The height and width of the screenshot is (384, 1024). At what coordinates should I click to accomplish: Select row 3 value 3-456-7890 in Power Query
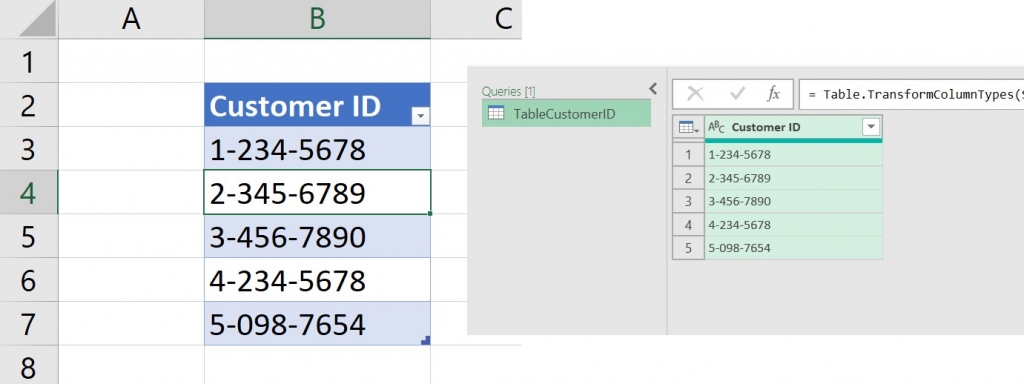[x=793, y=201]
